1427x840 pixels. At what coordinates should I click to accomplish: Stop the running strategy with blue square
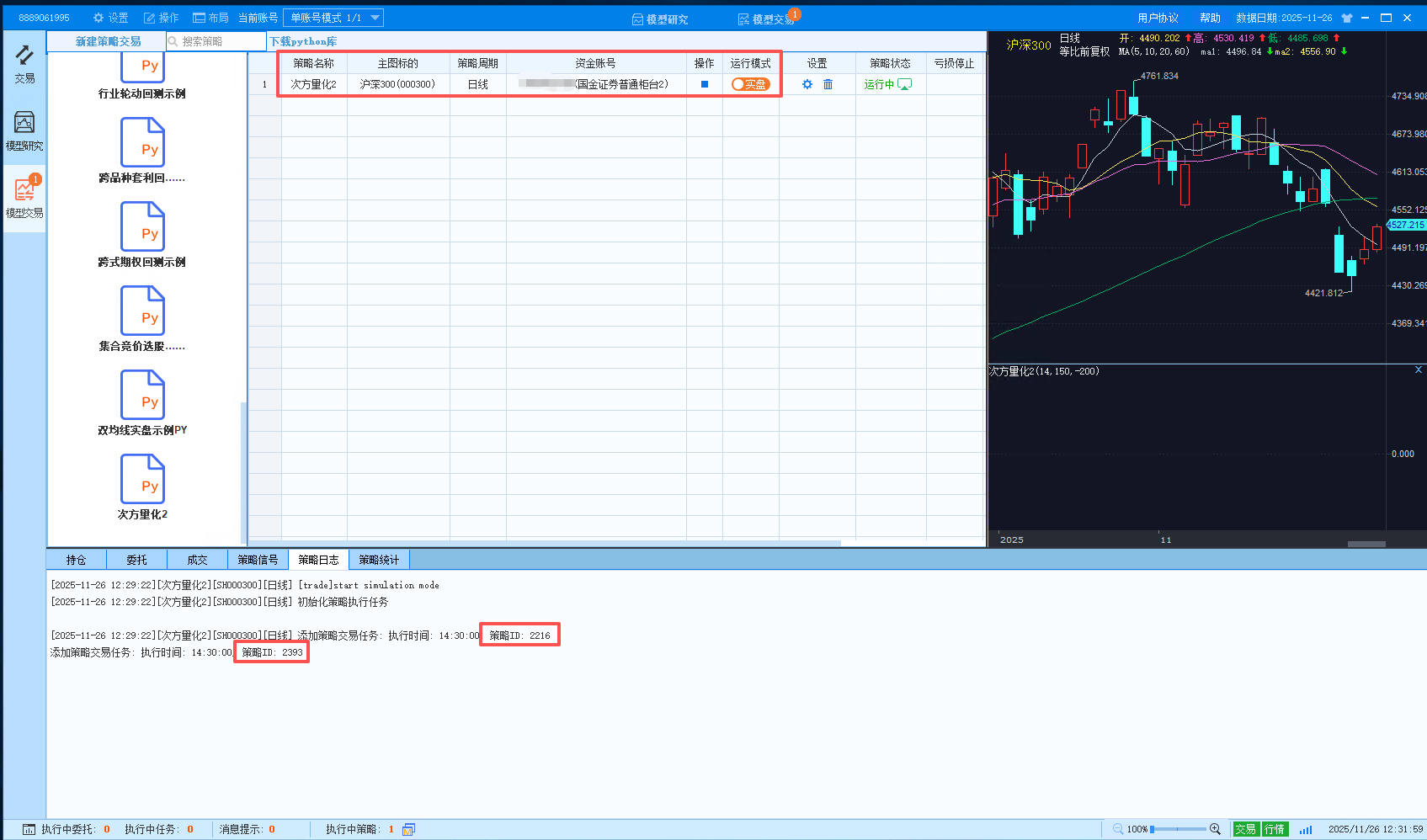click(x=705, y=84)
